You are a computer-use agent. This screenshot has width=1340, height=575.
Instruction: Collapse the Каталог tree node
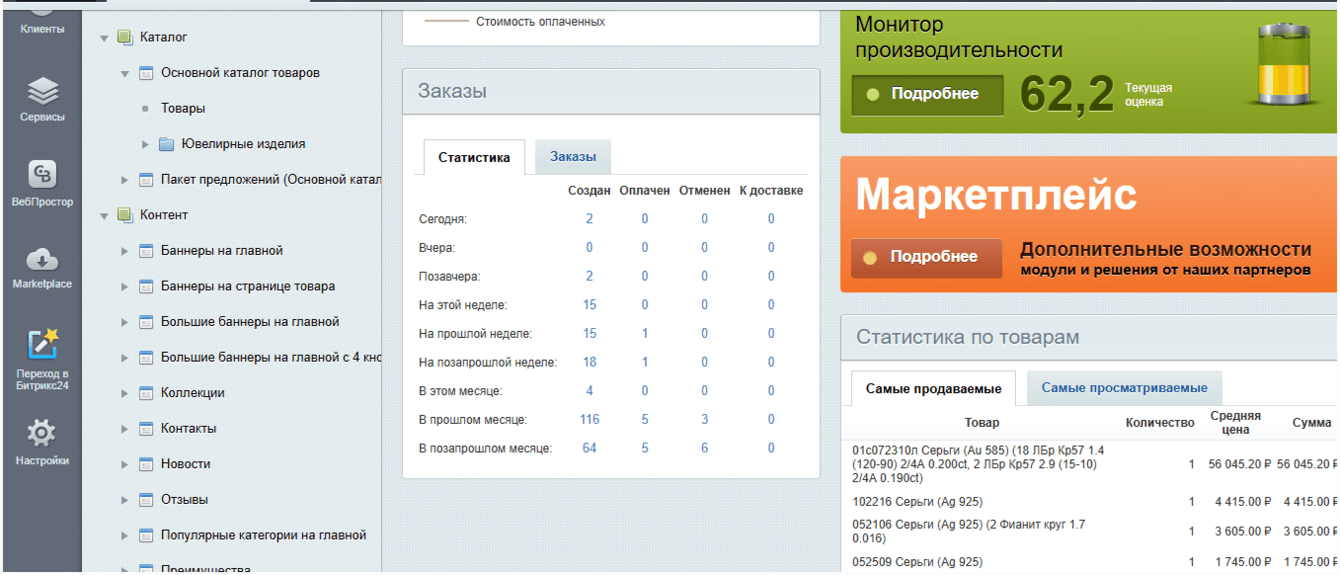[x=104, y=38]
